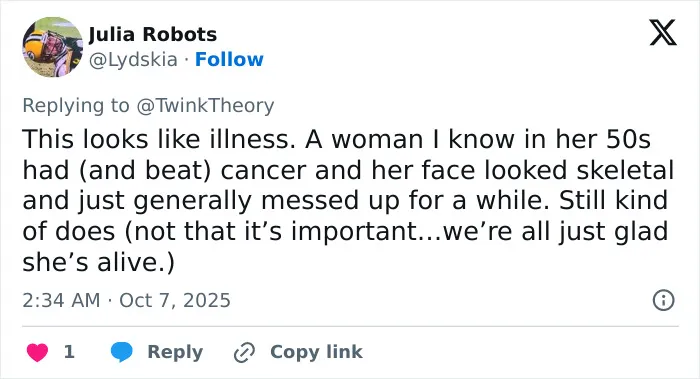Open the circled info icon
The image size is (700, 379).
pyautogui.click(x=663, y=300)
